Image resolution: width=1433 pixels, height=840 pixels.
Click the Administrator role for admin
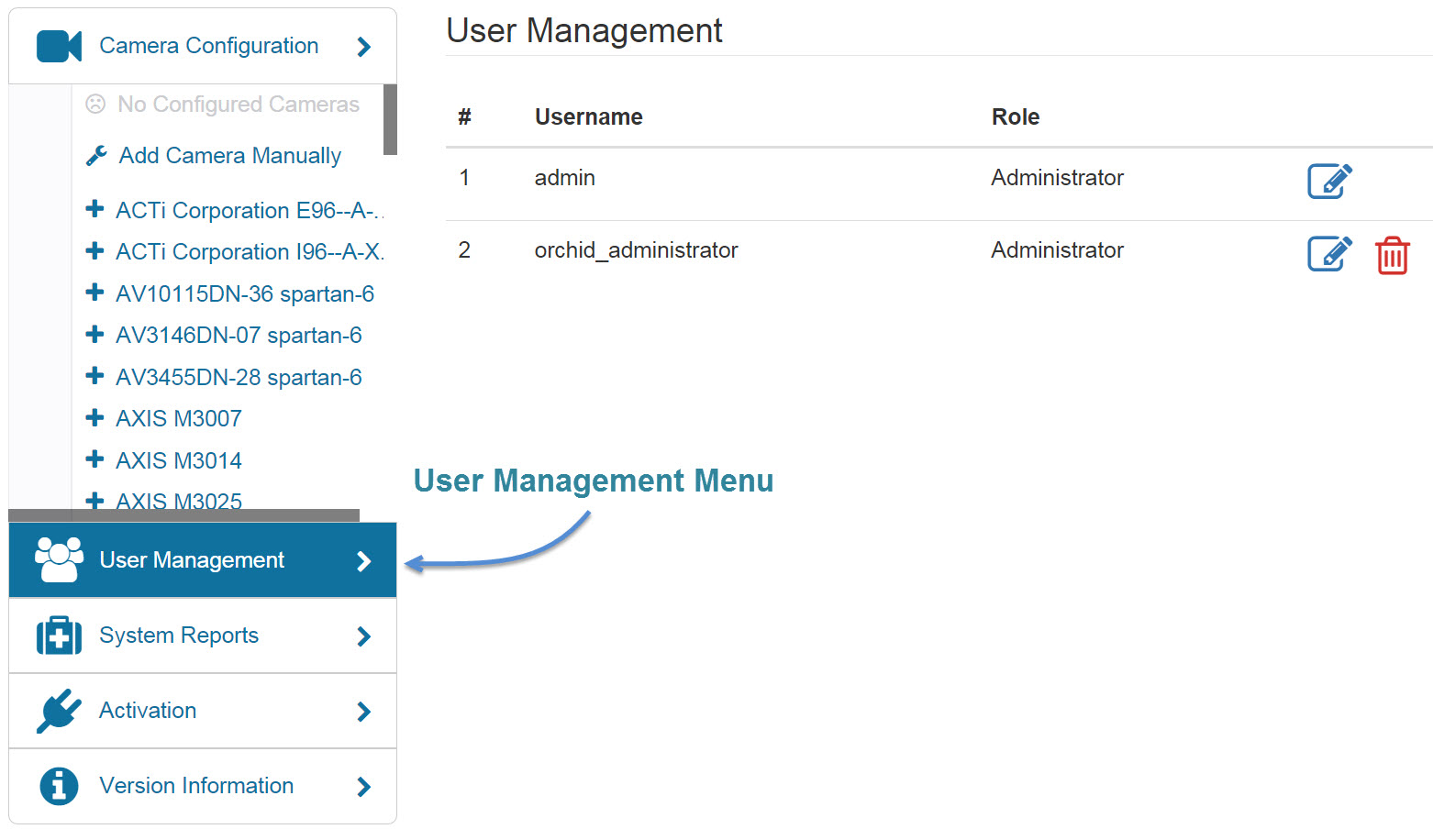[x=1057, y=178]
